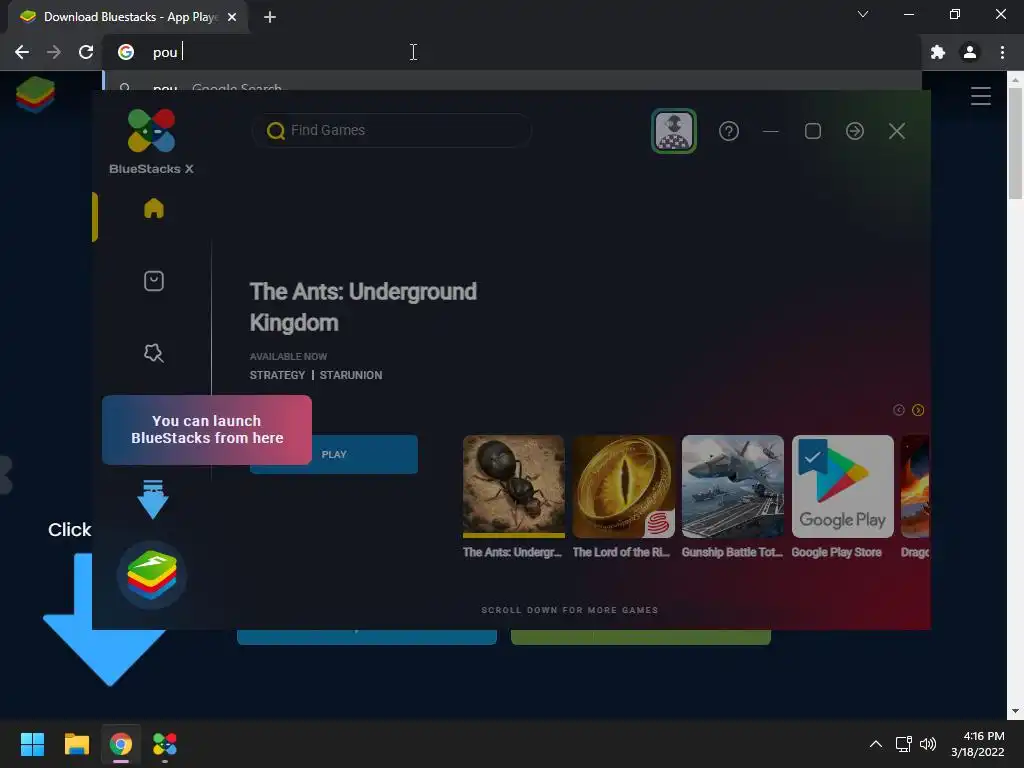The width and height of the screenshot is (1024, 768).
Task: Select The Lord of the Rings thumbnail
Action: click(x=623, y=487)
